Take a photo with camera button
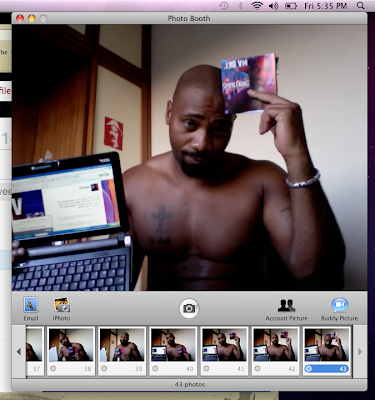 point(189,308)
